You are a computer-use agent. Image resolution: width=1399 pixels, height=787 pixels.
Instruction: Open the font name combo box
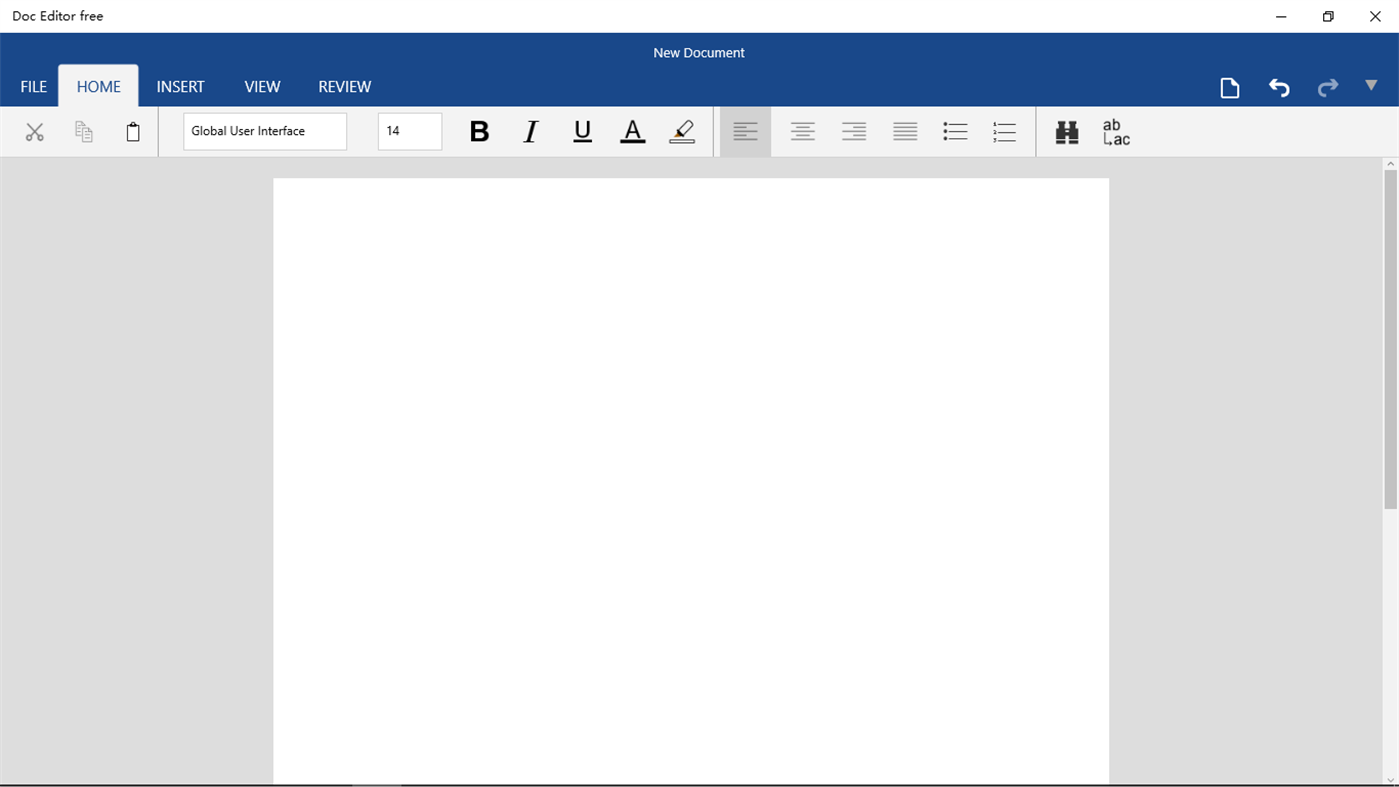pyautogui.click(x=264, y=131)
